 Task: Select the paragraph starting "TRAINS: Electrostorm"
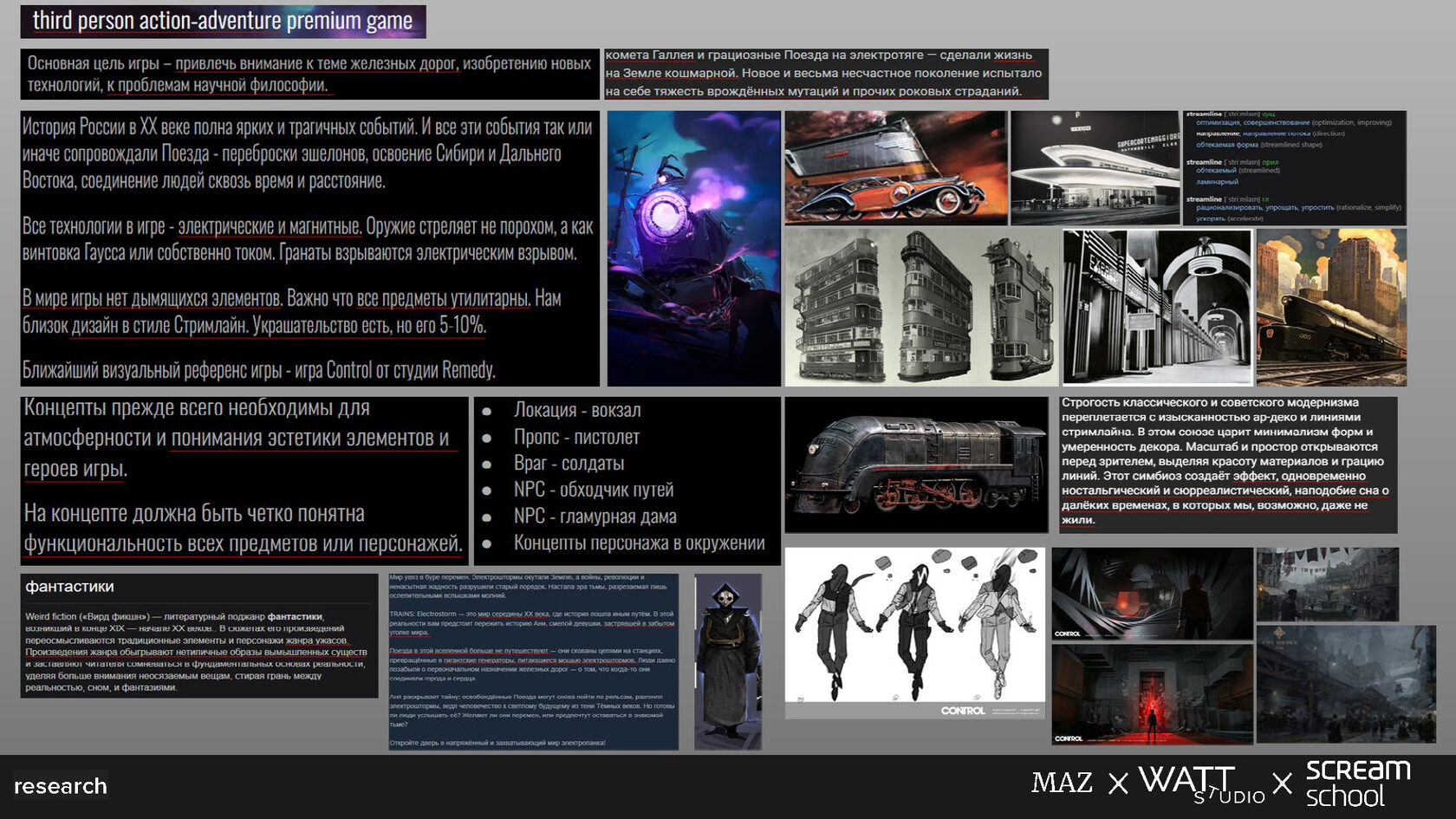pos(532,623)
